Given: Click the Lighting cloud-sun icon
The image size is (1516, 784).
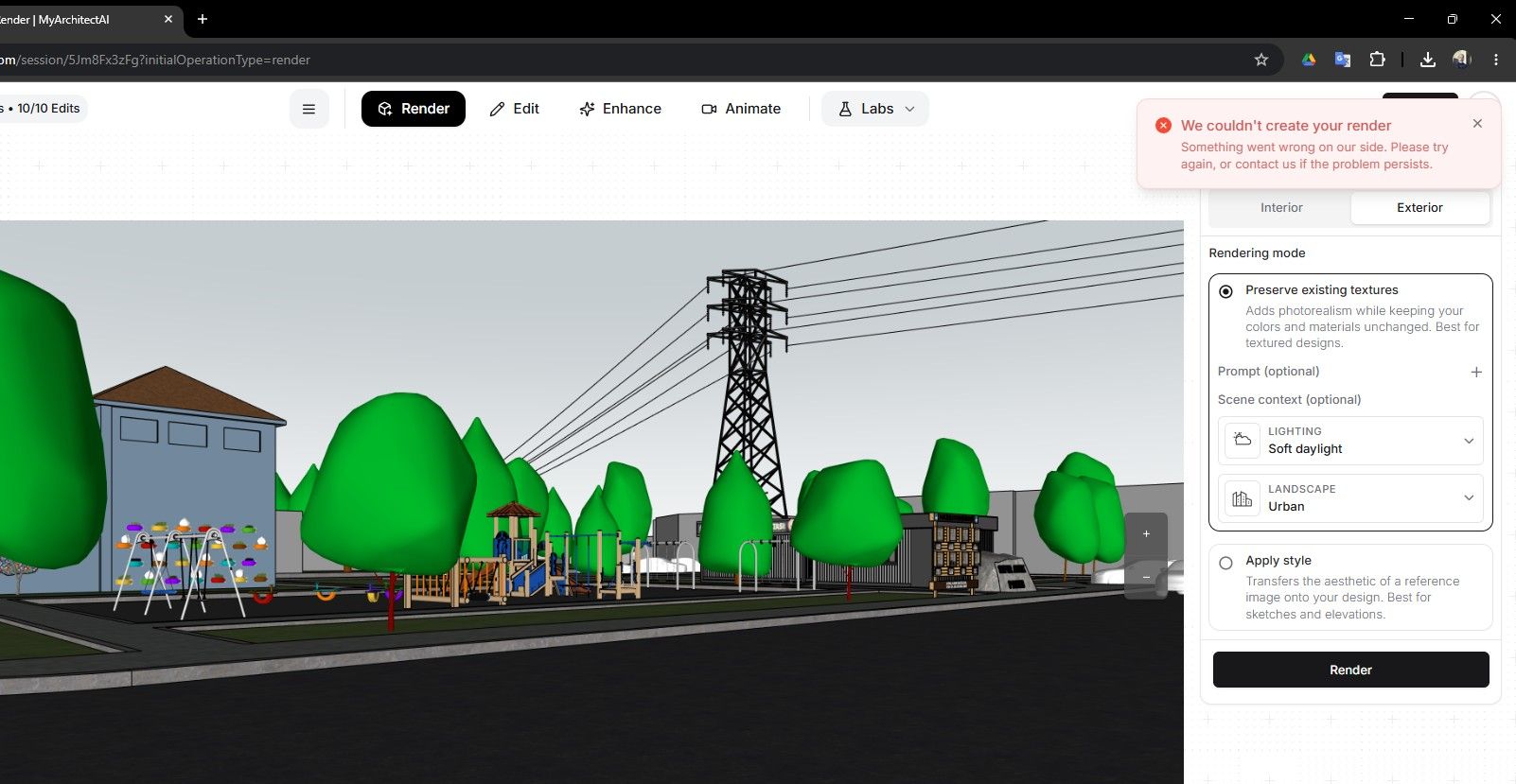Looking at the screenshot, I should (x=1243, y=441).
